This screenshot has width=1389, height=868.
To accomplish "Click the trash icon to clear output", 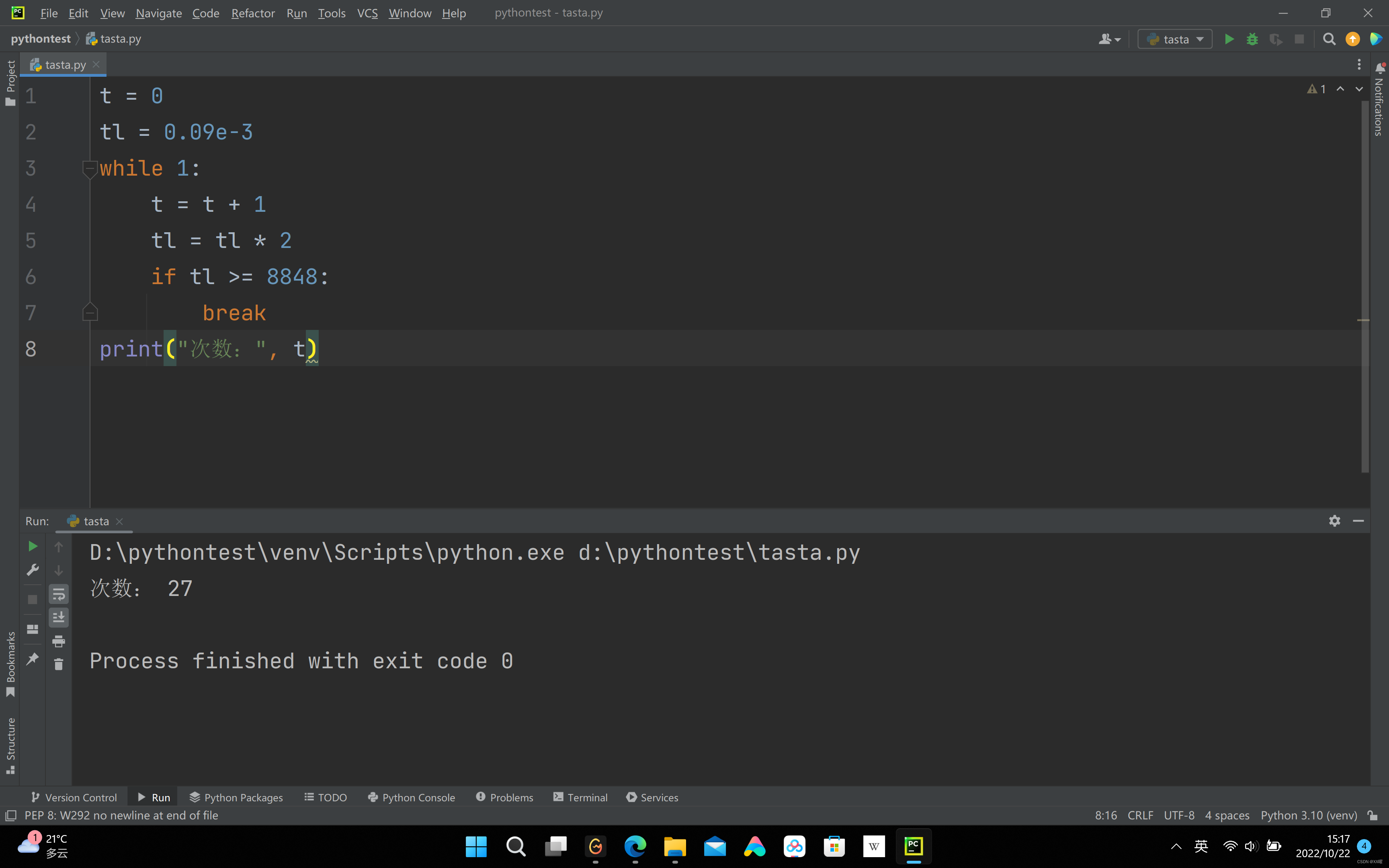I will point(59,665).
